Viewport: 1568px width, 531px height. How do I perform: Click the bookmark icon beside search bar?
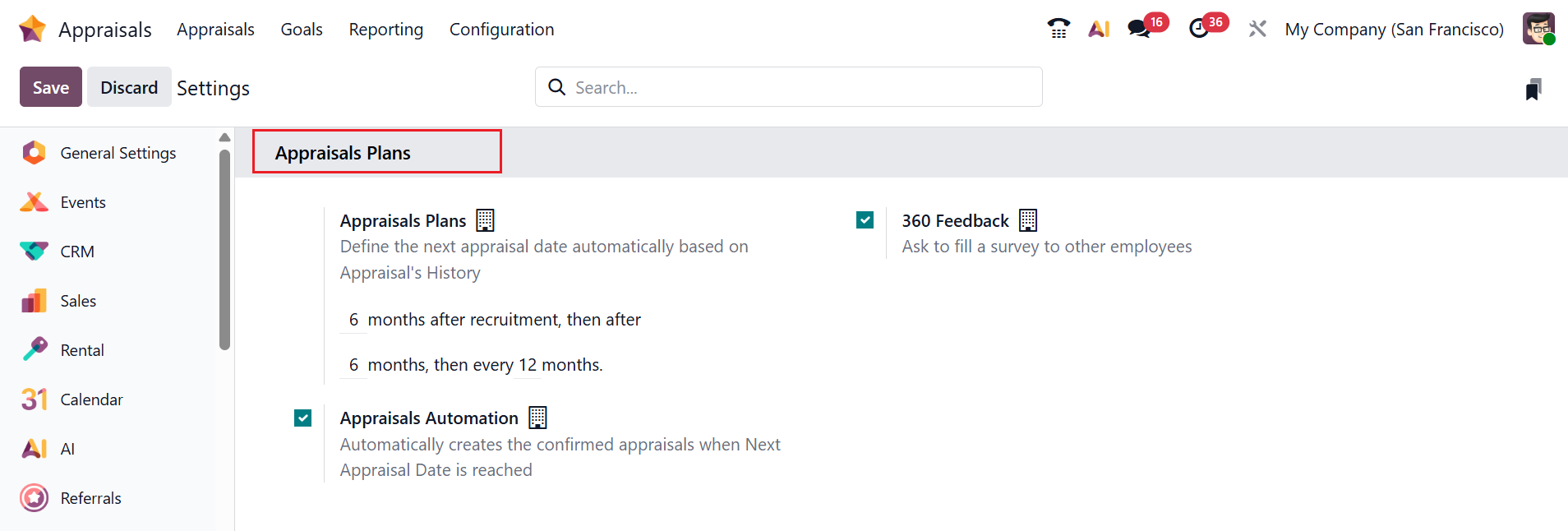(x=1533, y=89)
